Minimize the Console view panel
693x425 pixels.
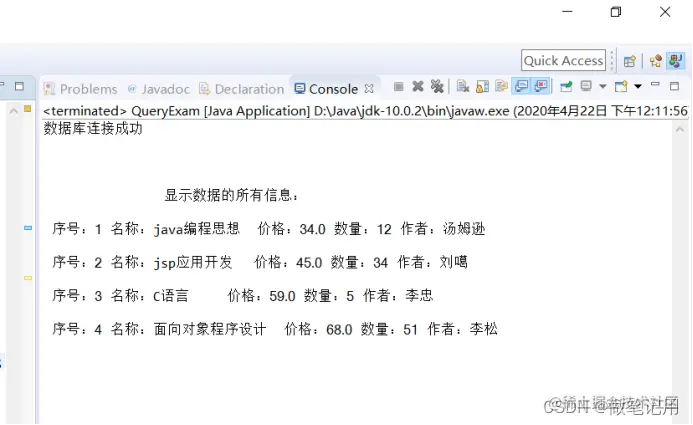pyautogui.click(x=655, y=85)
